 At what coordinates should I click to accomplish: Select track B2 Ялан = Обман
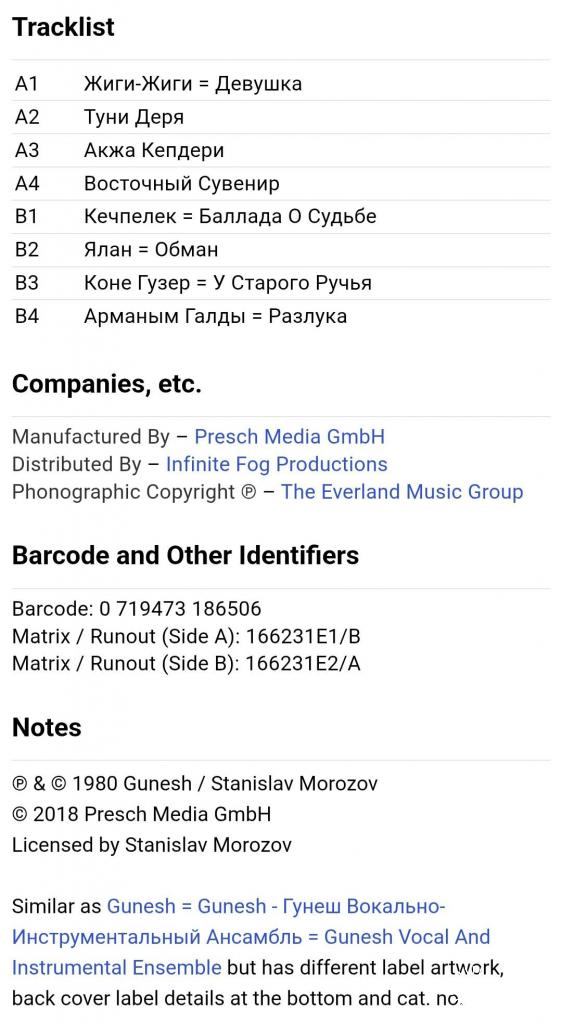click(281, 250)
